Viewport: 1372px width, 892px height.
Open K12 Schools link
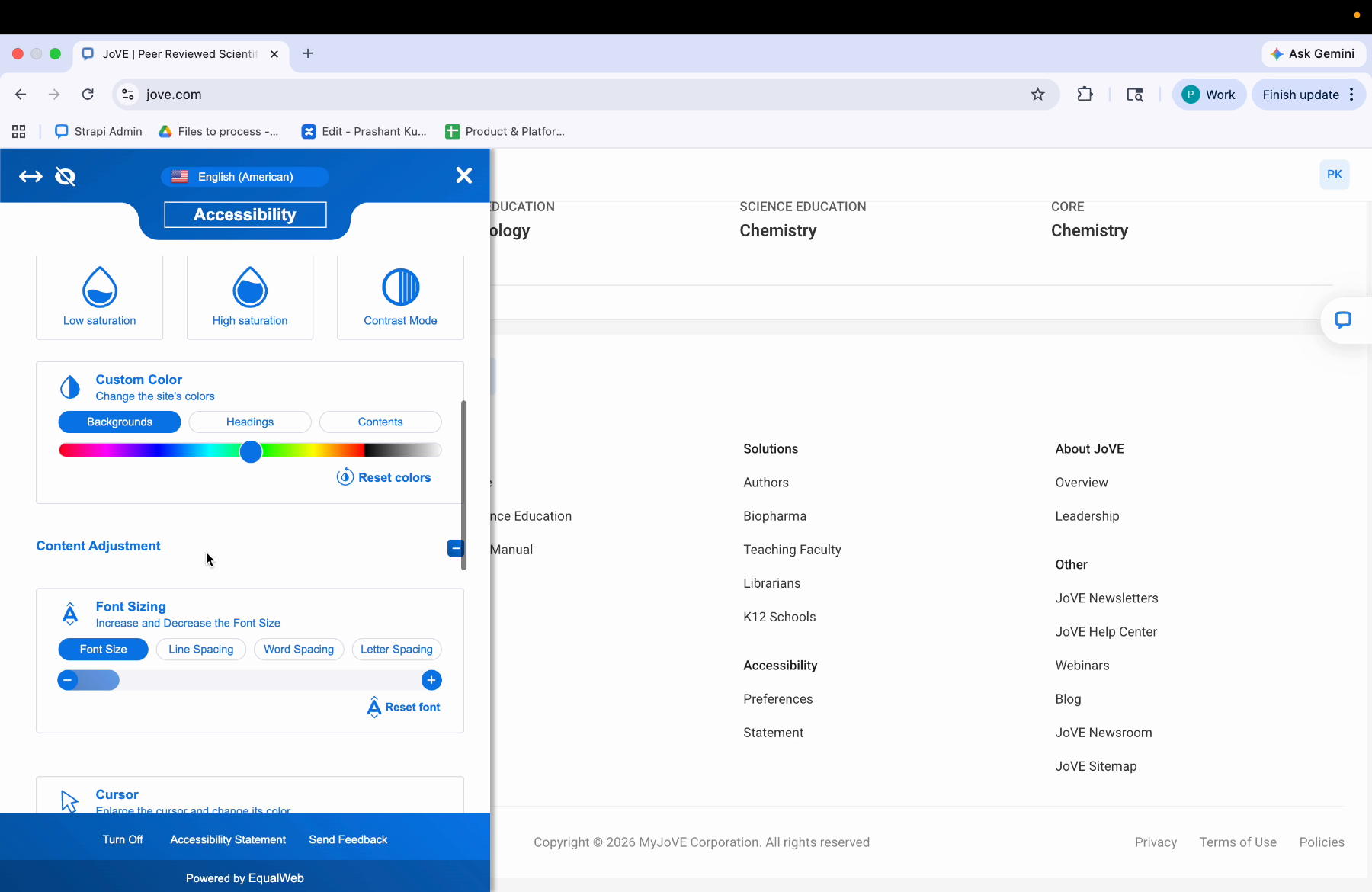[780, 617]
